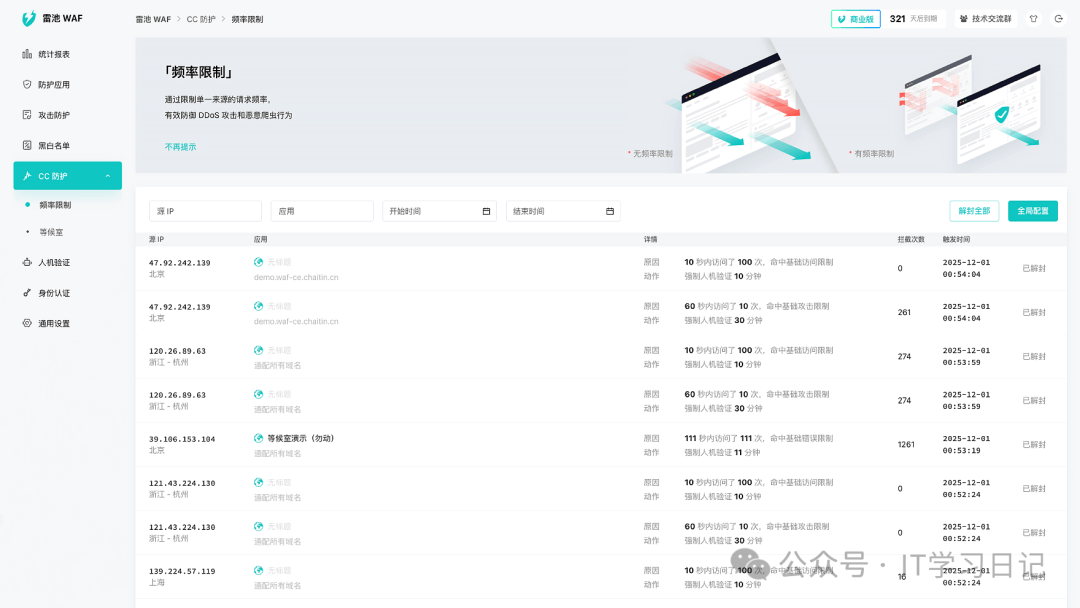Click the theme shirt icon in header
Viewport: 1080px width, 608px height.
pyautogui.click(x=1033, y=19)
